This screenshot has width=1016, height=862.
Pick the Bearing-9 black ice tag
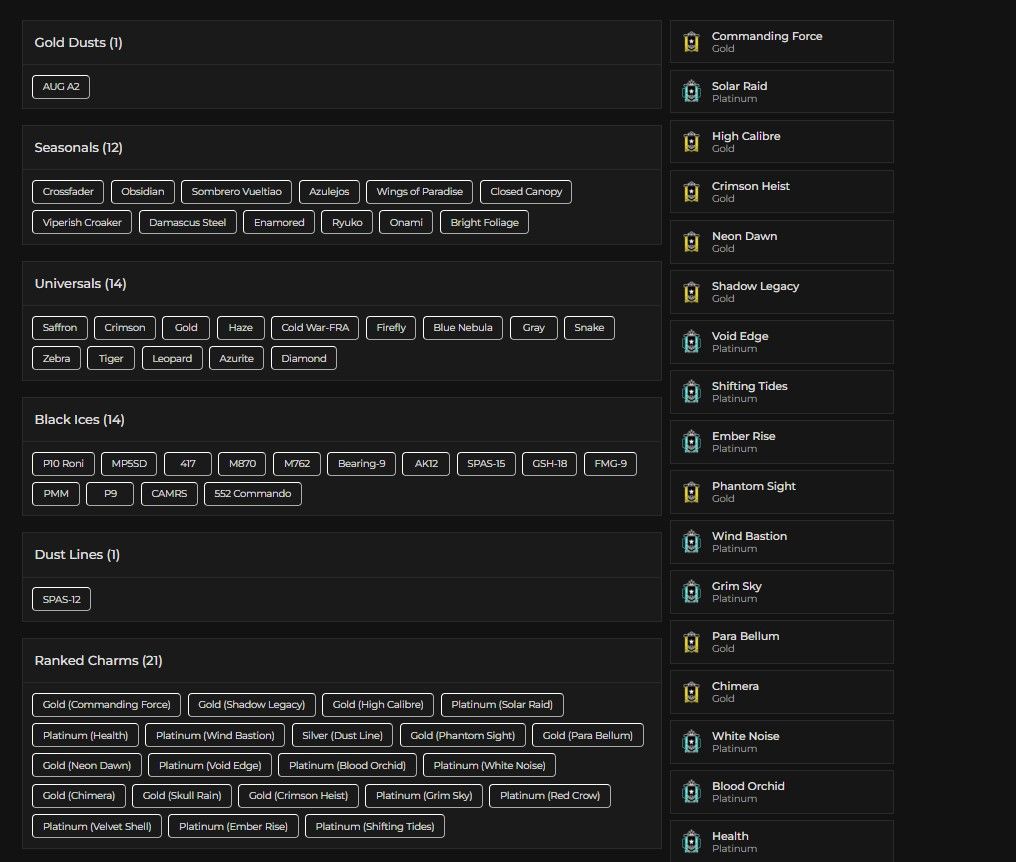[x=362, y=464]
